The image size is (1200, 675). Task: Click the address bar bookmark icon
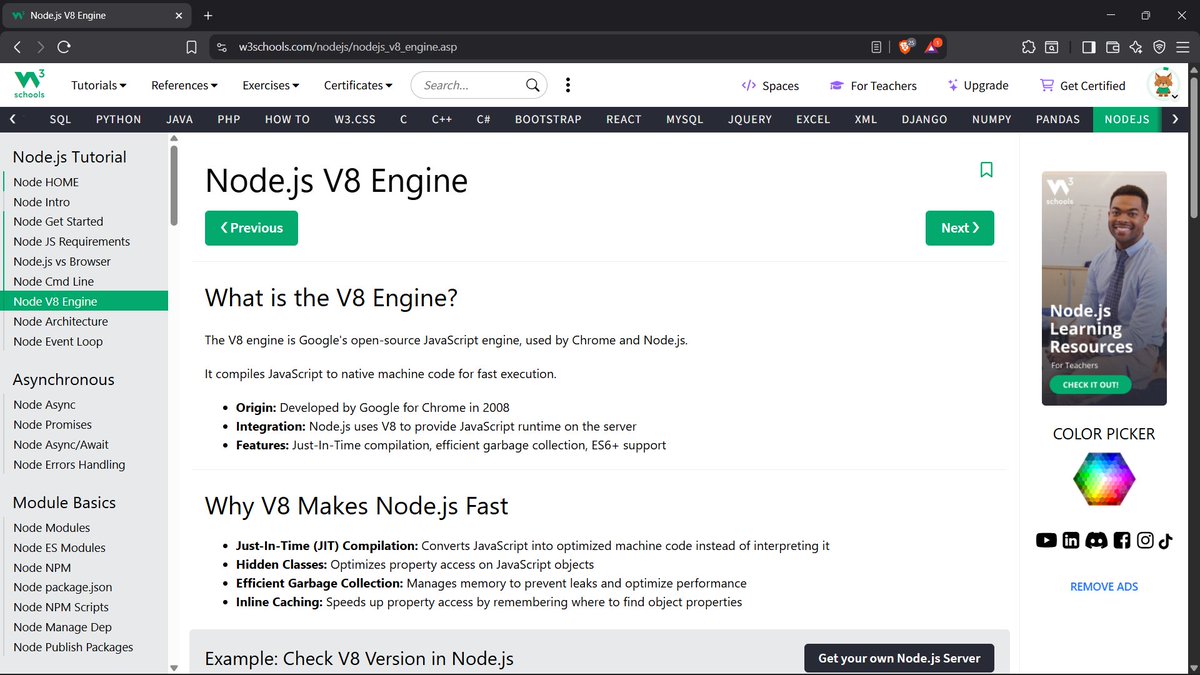pyautogui.click(x=191, y=47)
